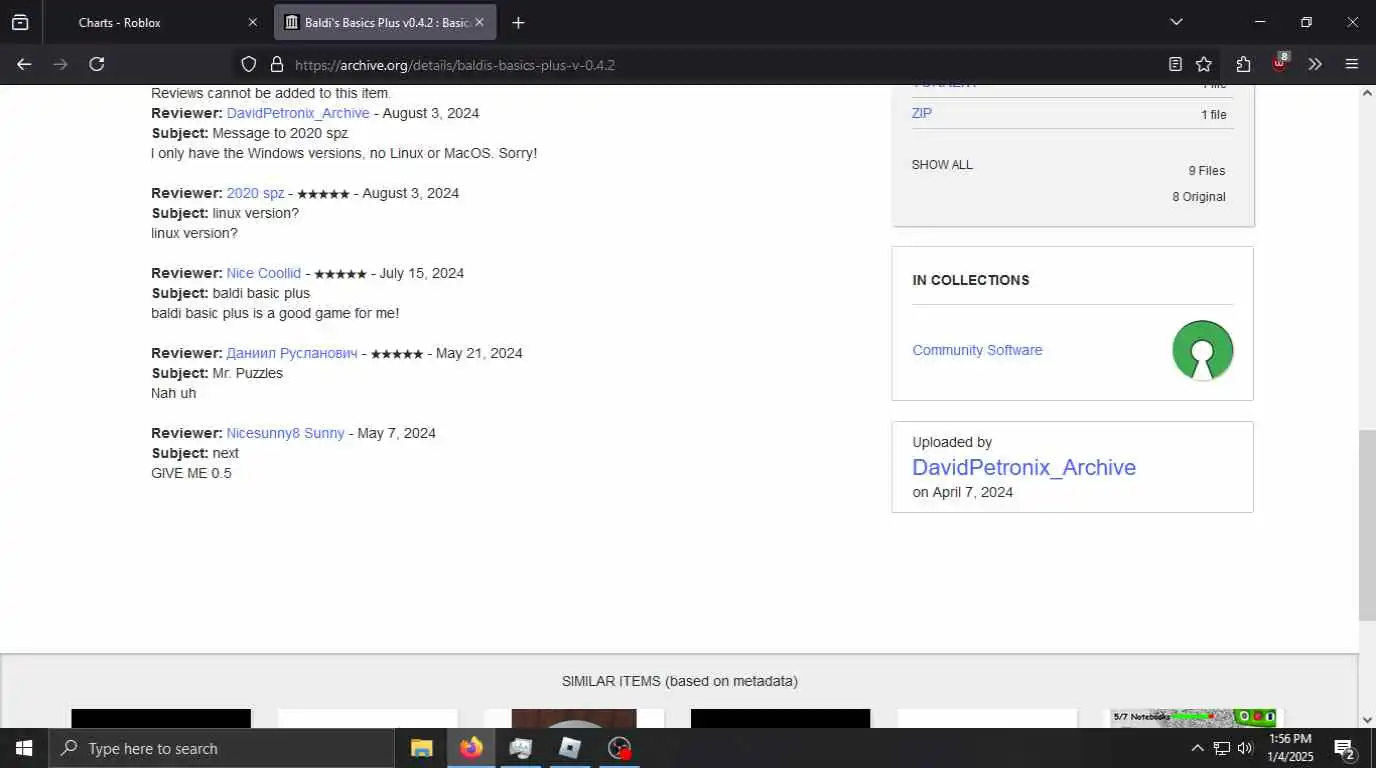Show hidden system tray icons
The height and width of the screenshot is (768, 1376).
1197,748
